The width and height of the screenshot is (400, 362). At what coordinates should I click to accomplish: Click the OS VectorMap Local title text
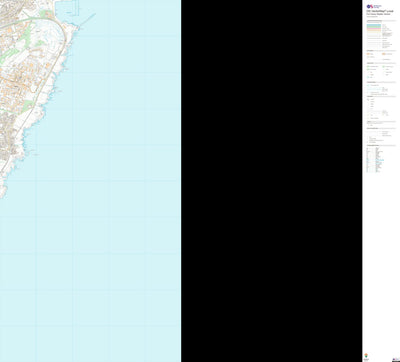380,11
